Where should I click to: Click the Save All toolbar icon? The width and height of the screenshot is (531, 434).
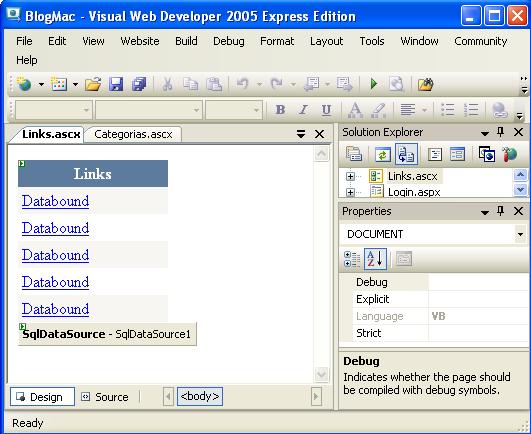[x=139, y=84]
